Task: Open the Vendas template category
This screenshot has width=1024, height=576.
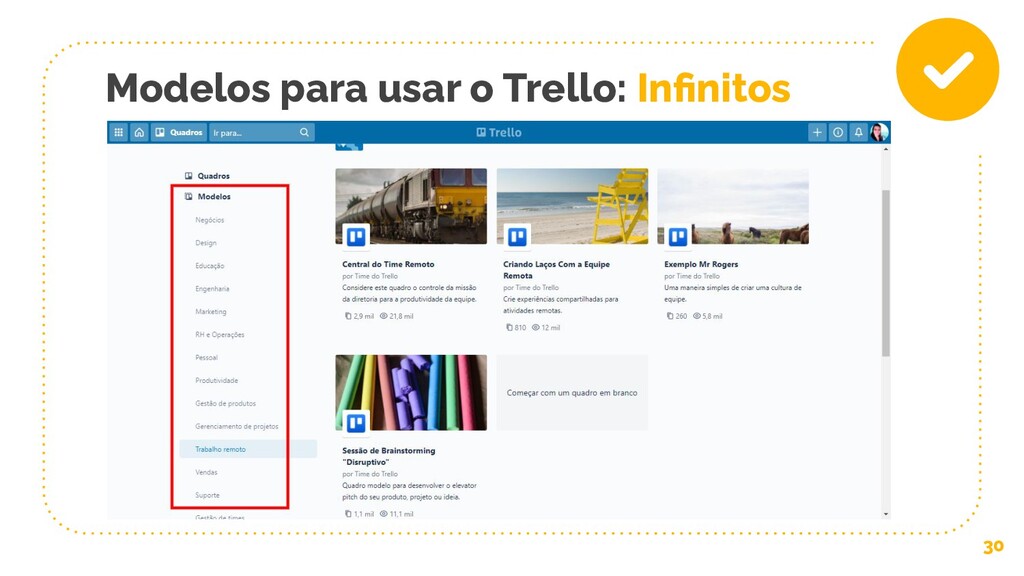Action: tap(206, 472)
